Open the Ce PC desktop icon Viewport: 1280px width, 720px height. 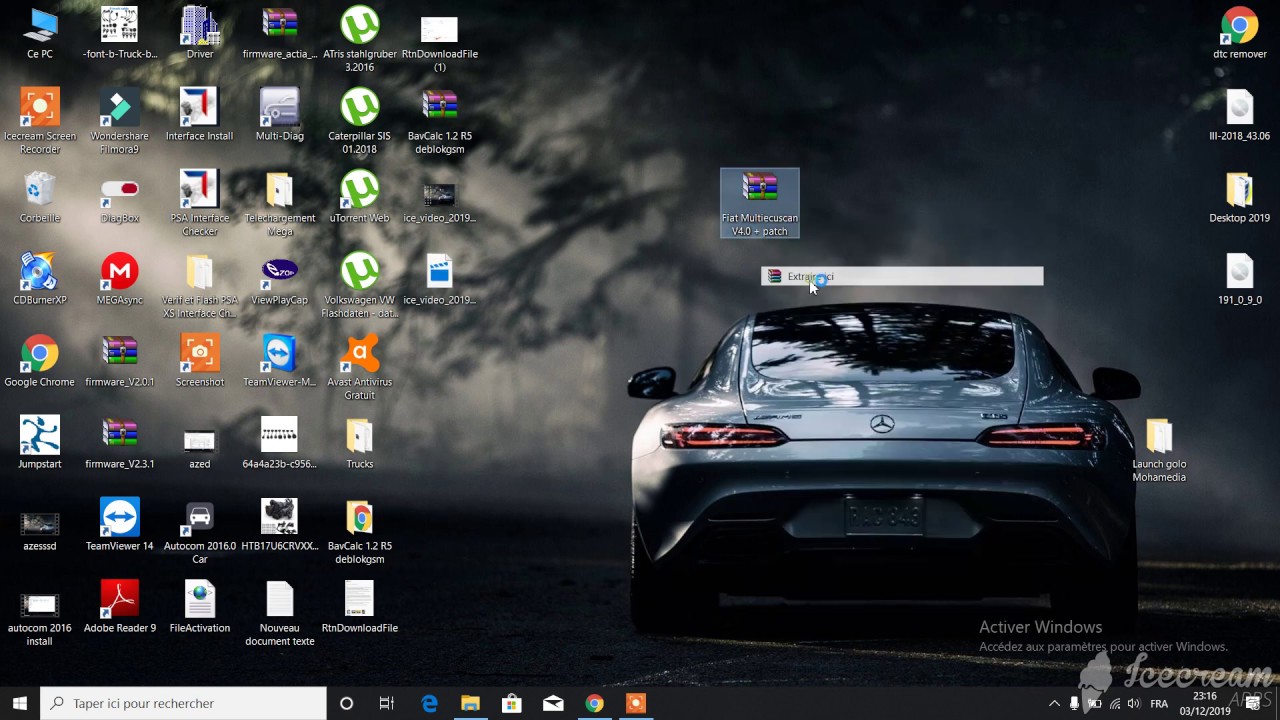click(40, 33)
